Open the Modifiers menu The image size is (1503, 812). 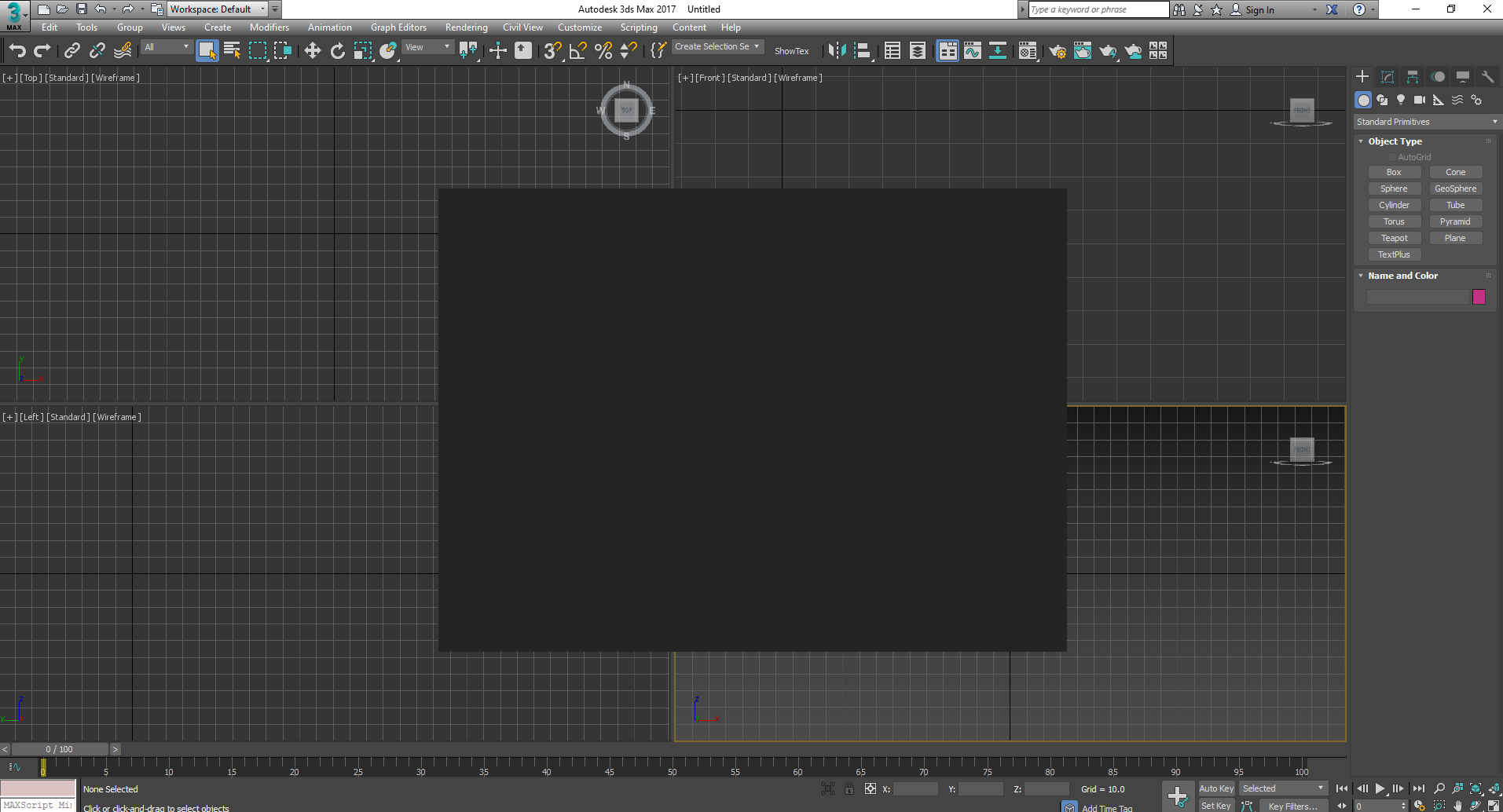269,27
